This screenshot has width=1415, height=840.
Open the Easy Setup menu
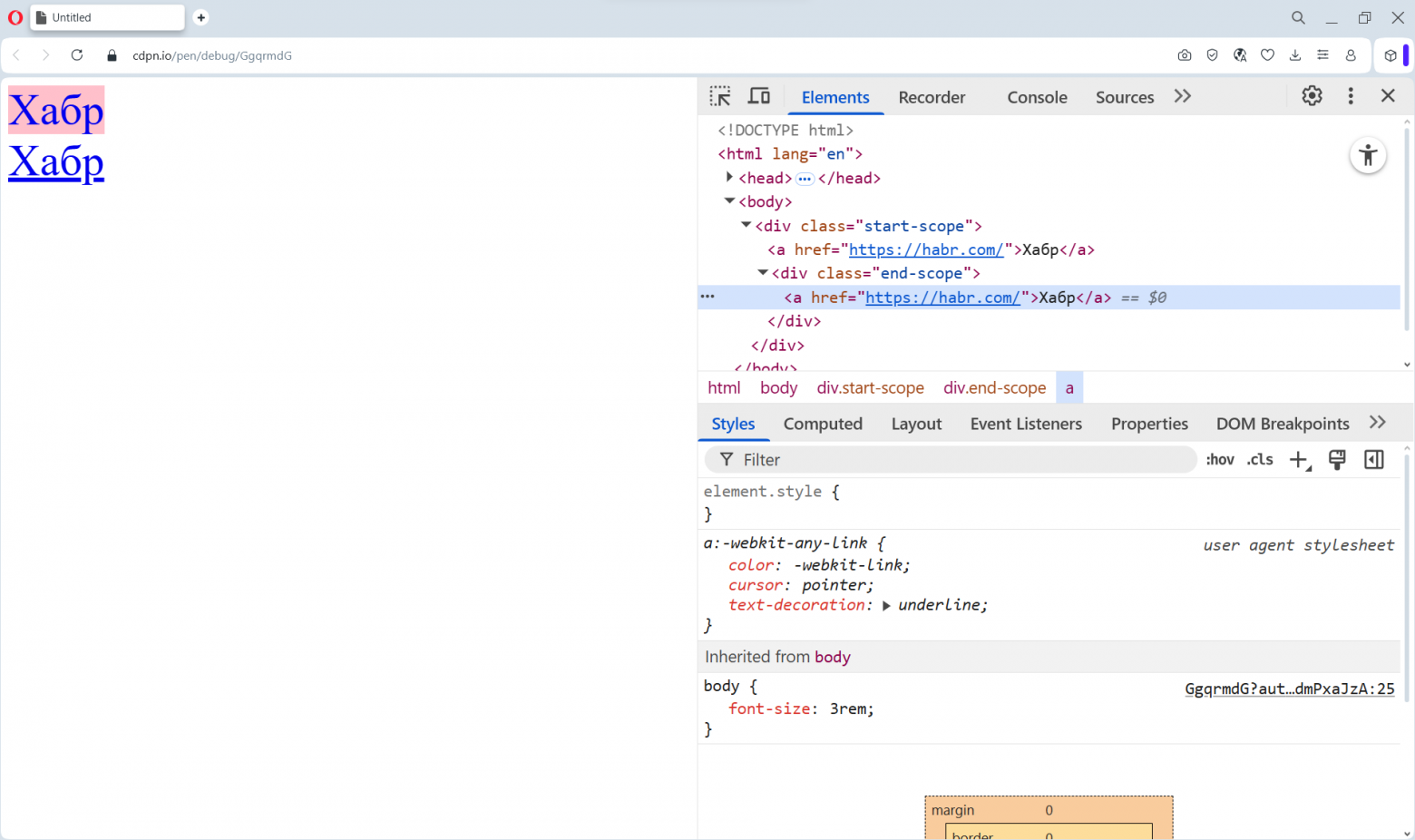tap(1323, 55)
